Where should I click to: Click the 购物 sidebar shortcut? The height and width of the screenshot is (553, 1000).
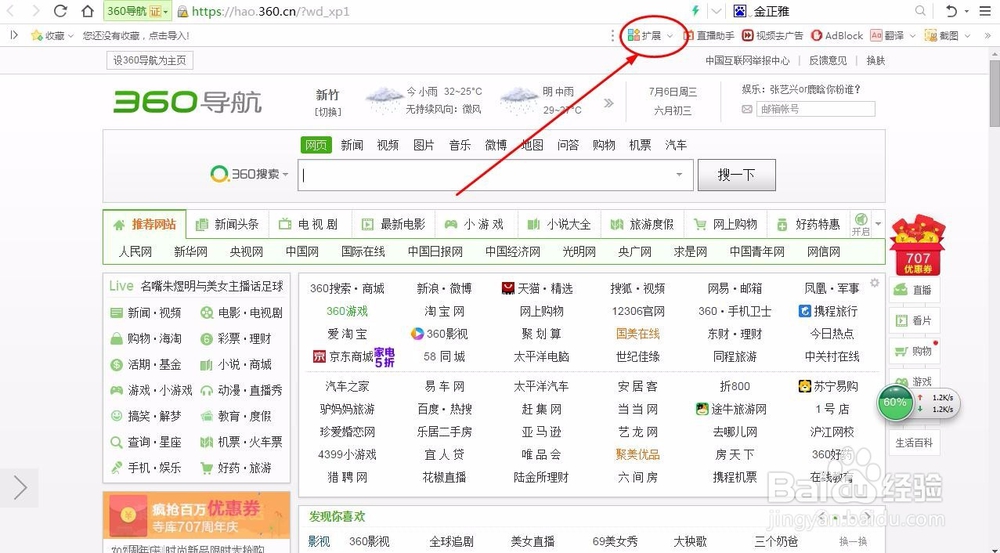click(x=914, y=351)
